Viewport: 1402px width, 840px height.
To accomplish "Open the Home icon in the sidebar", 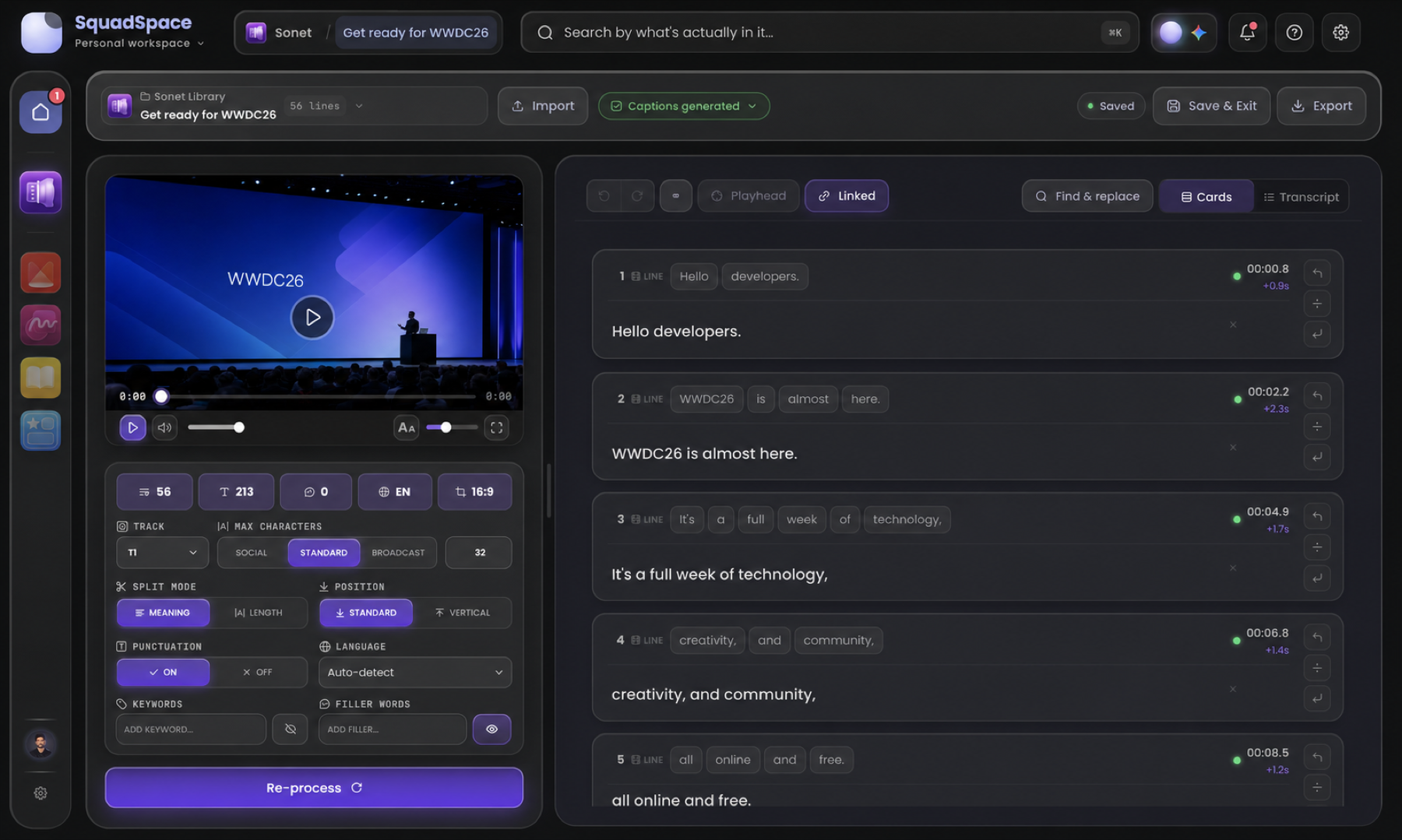I will 41,112.
